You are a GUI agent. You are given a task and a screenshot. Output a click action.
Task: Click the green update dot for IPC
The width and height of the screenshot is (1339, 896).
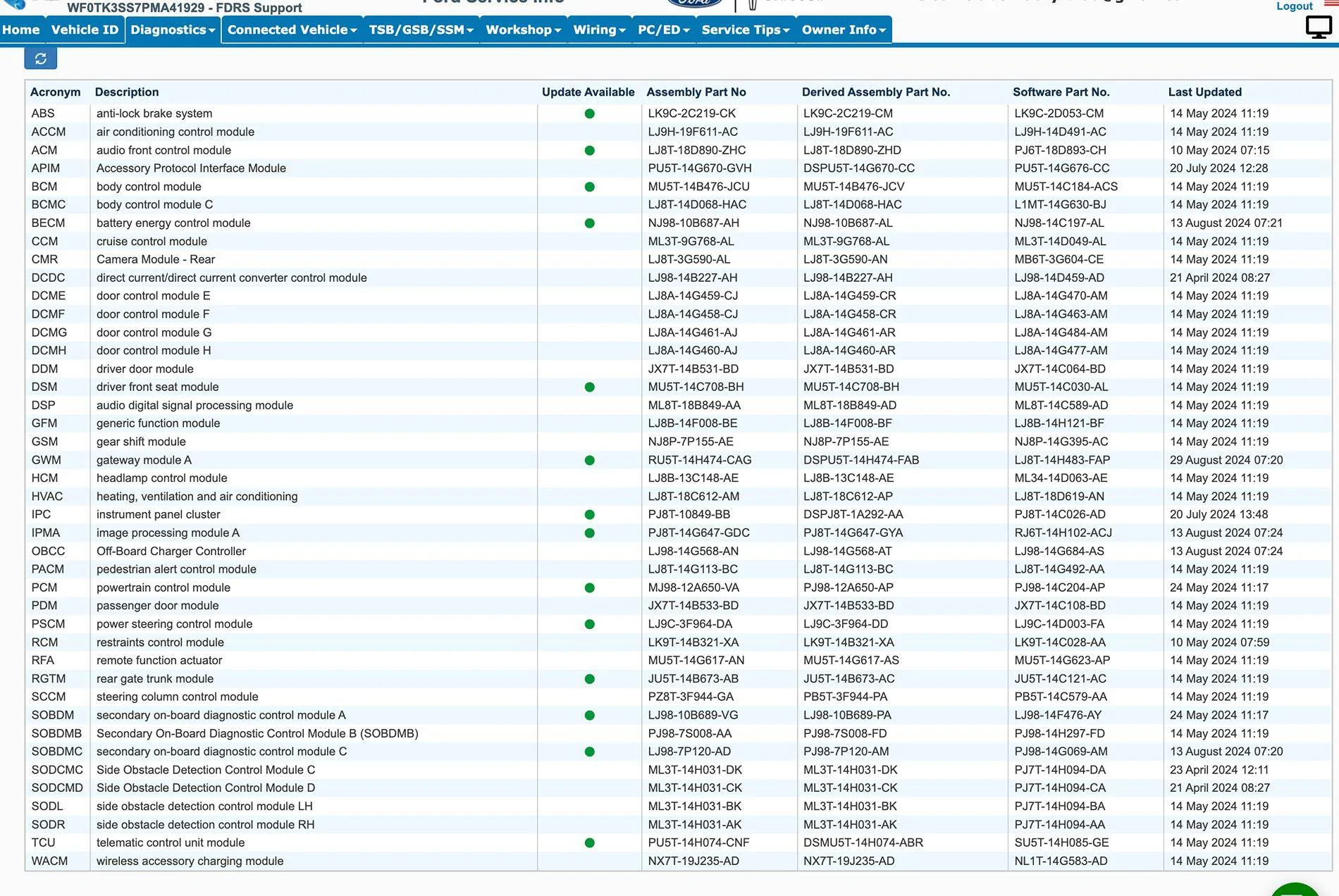[x=590, y=515]
